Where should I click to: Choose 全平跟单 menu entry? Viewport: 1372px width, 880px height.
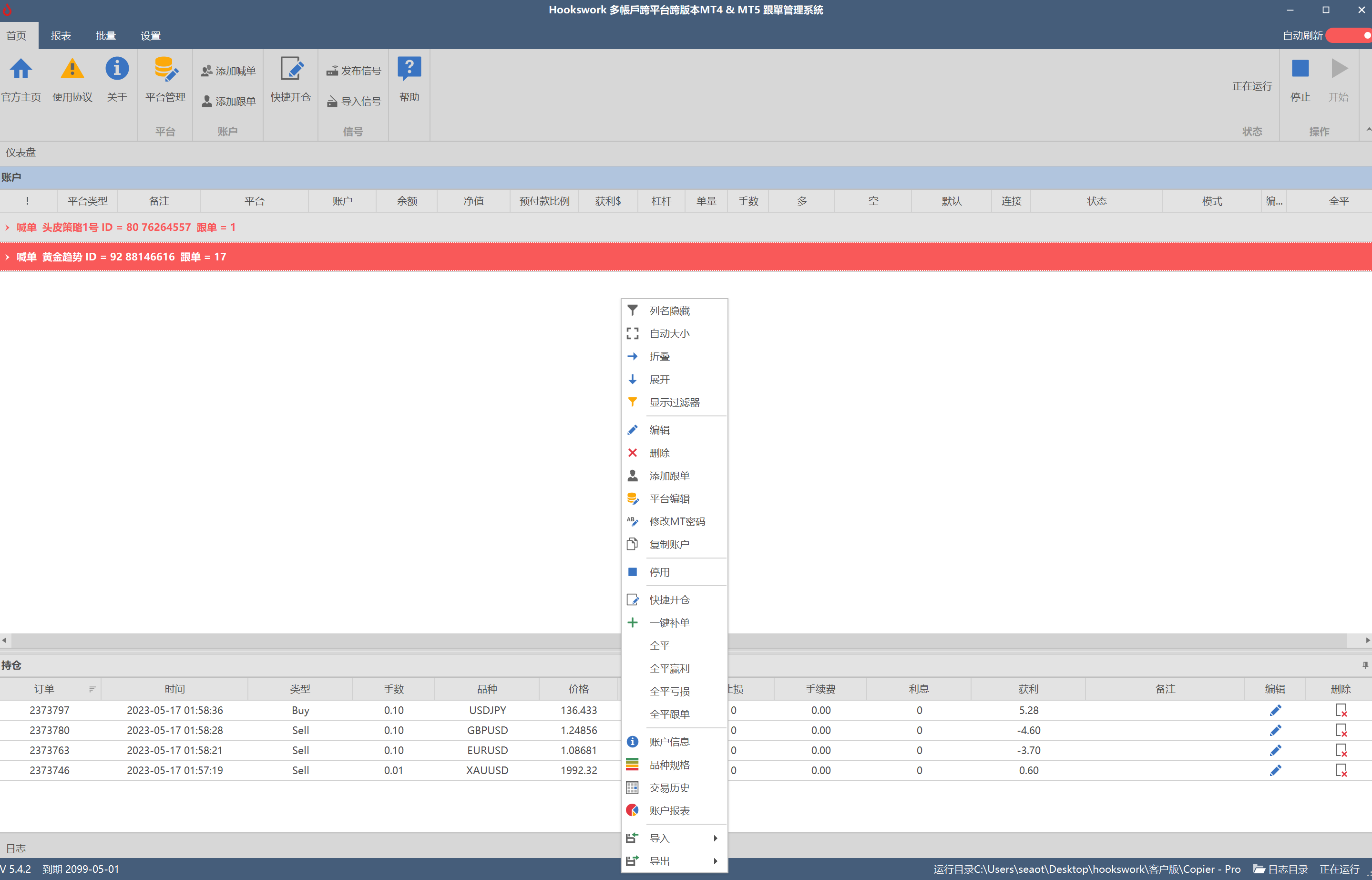pos(674,714)
